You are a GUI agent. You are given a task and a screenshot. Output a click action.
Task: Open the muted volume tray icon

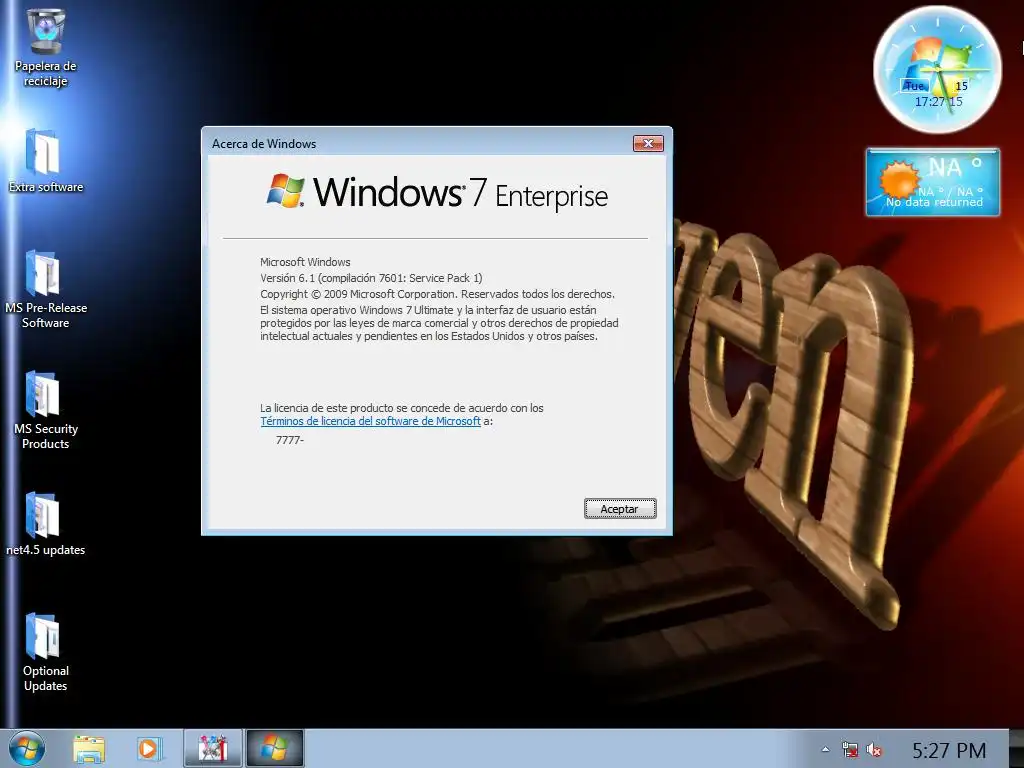click(873, 750)
